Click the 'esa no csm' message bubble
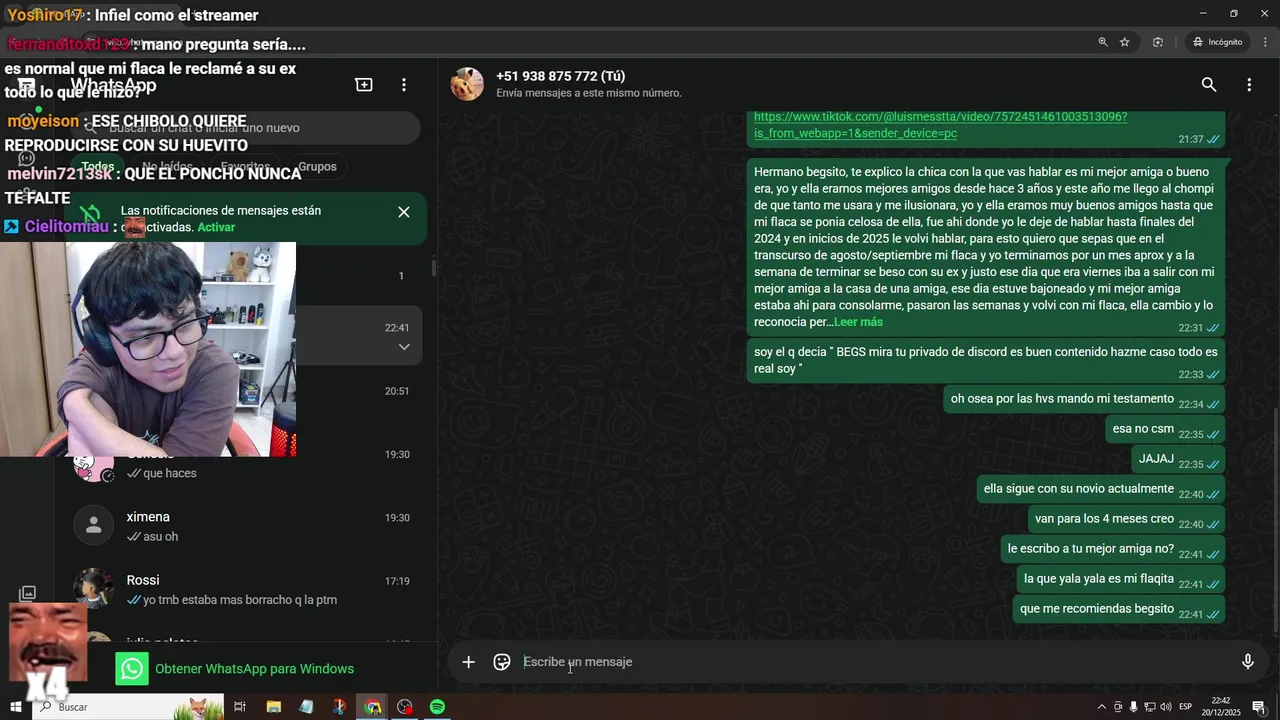Viewport: 1280px width, 720px height. (x=1165, y=429)
